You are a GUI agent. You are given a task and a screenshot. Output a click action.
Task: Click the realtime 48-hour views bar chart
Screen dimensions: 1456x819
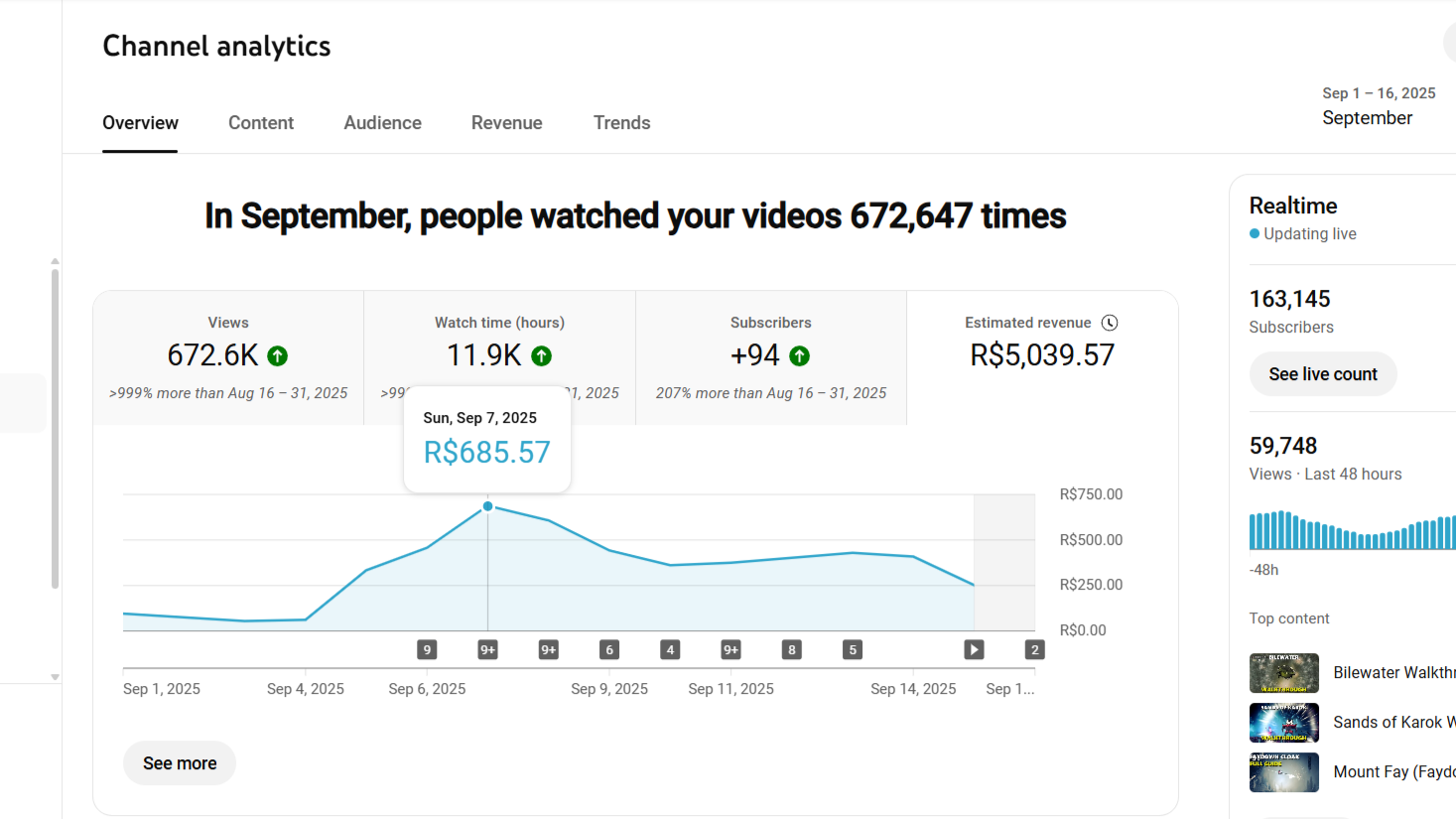[x=1353, y=530]
